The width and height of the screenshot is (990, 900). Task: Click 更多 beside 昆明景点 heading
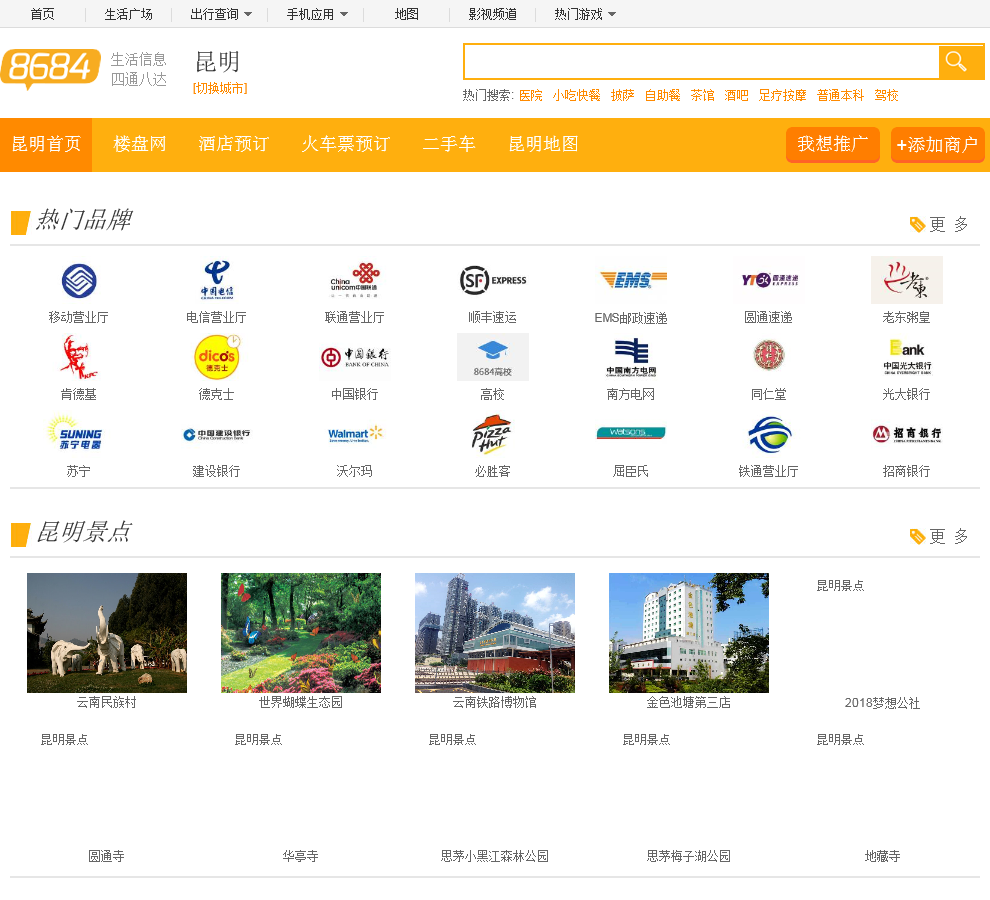click(939, 536)
